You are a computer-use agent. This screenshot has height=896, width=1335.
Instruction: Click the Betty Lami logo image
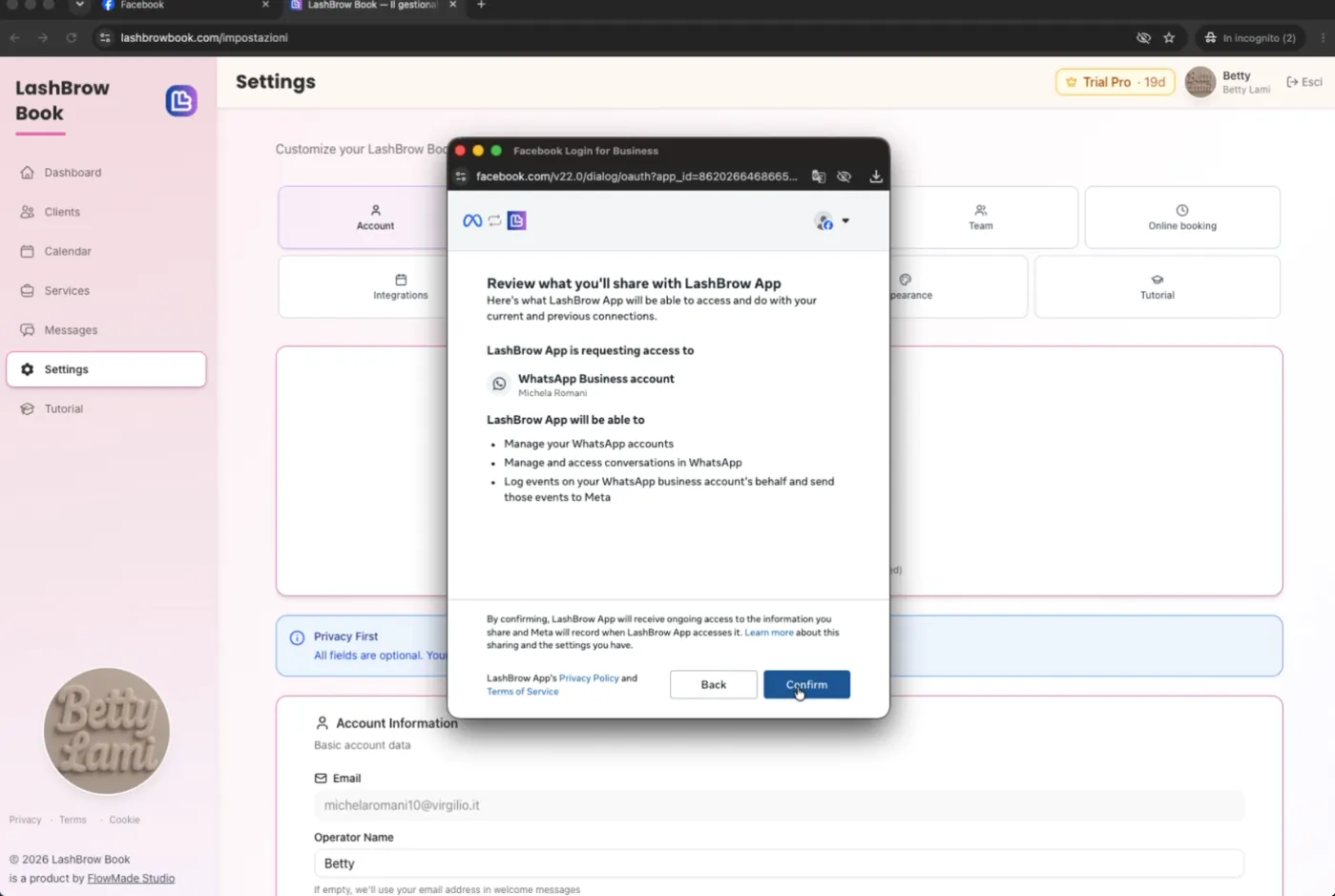107,731
